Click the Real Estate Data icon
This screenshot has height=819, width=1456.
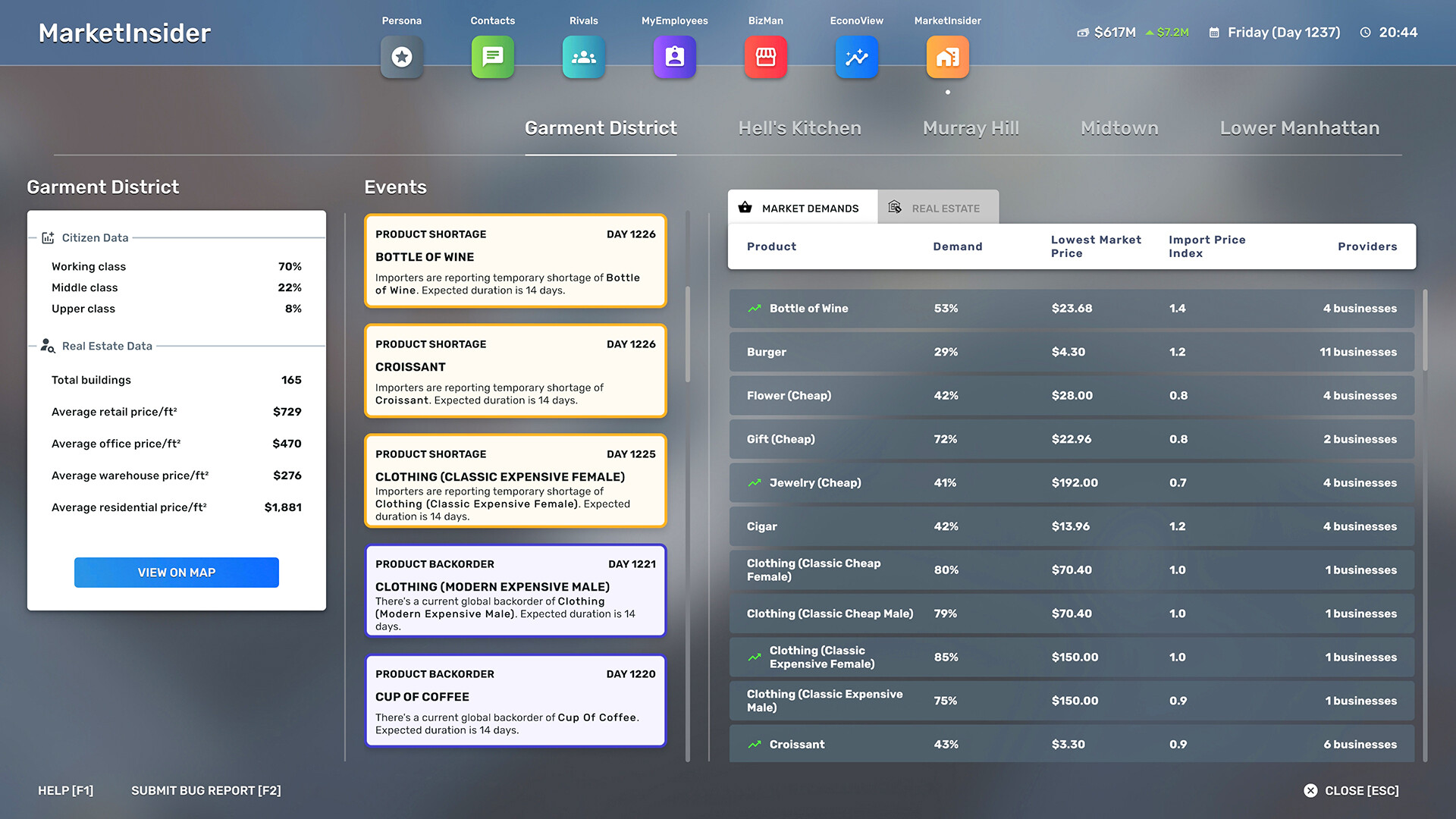point(47,347)
